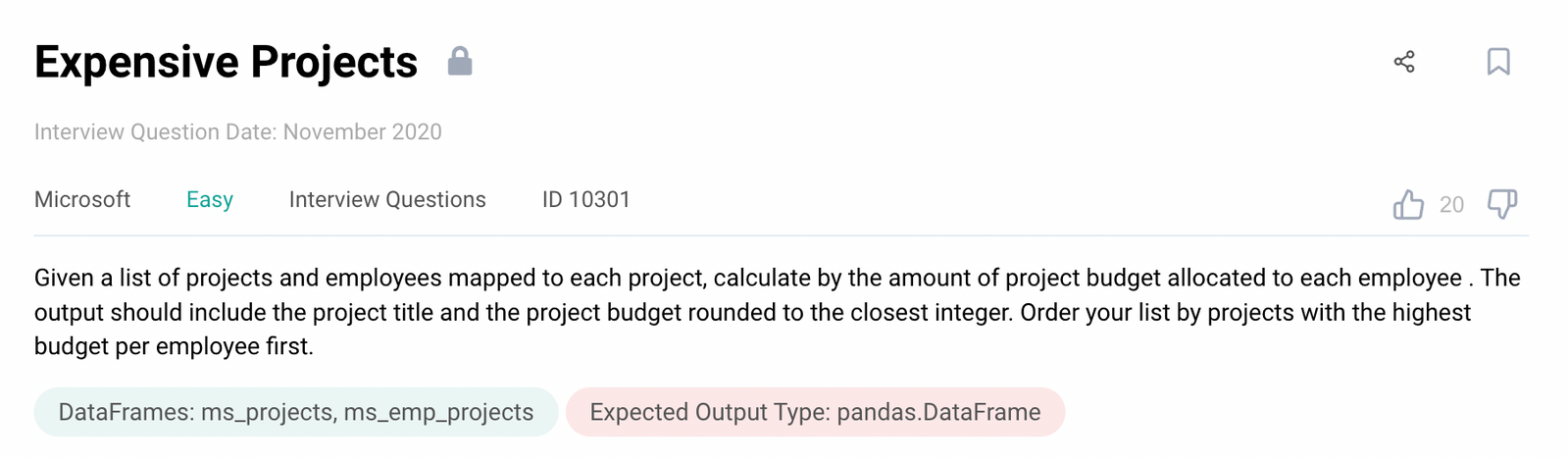1568x460 pixels.
Task: Click the like count 20
Action: 1451,205
